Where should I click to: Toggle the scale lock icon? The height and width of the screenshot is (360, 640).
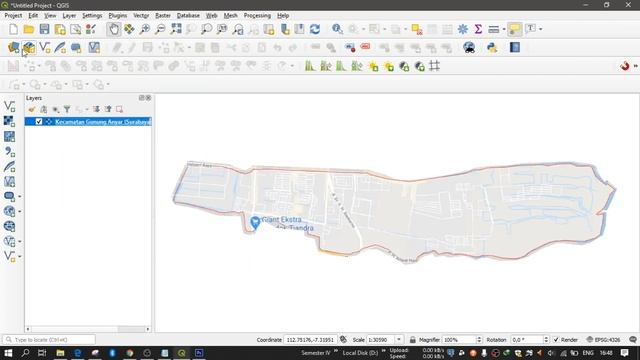(413, 340)
